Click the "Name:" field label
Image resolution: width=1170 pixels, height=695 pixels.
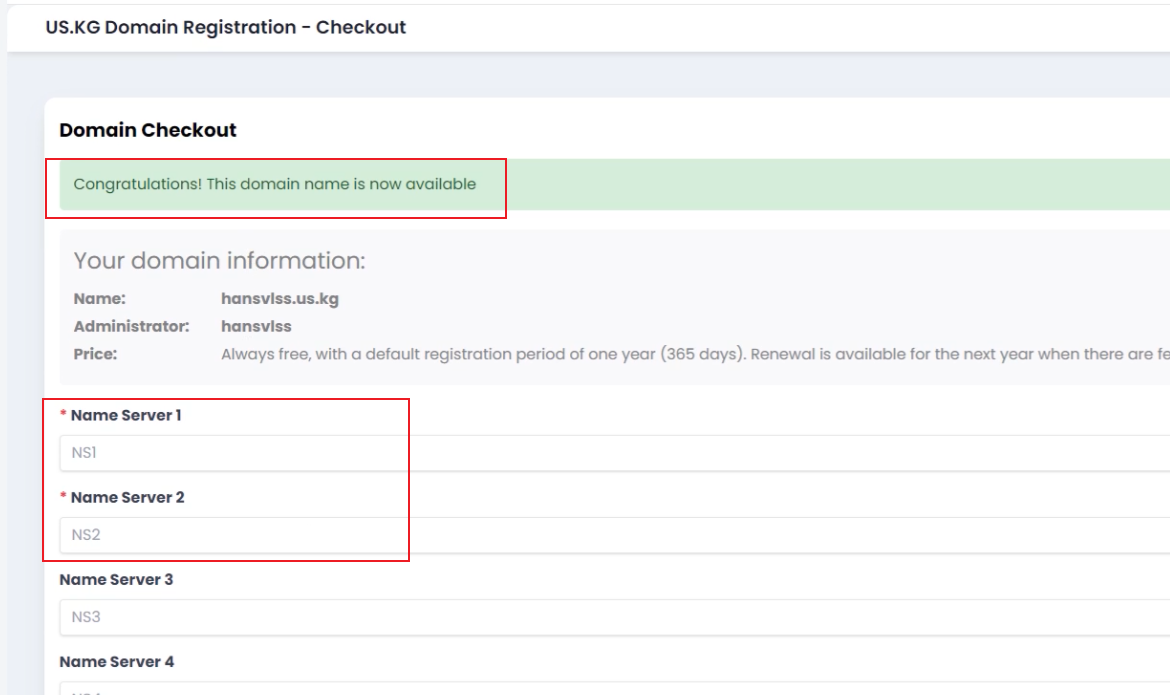point(100,299)
